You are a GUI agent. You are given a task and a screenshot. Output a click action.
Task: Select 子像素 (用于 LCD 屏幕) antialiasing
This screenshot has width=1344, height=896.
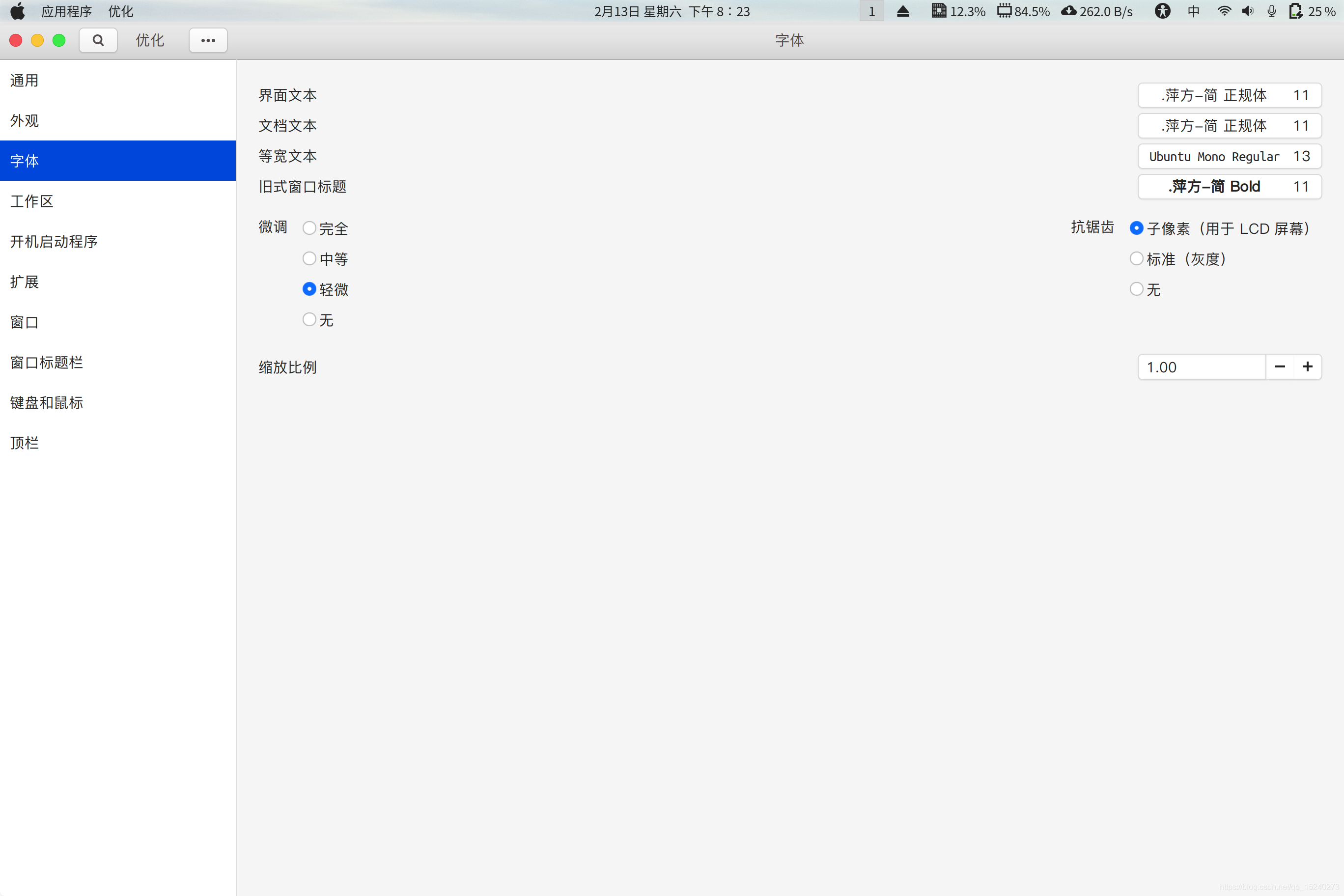1220,228
